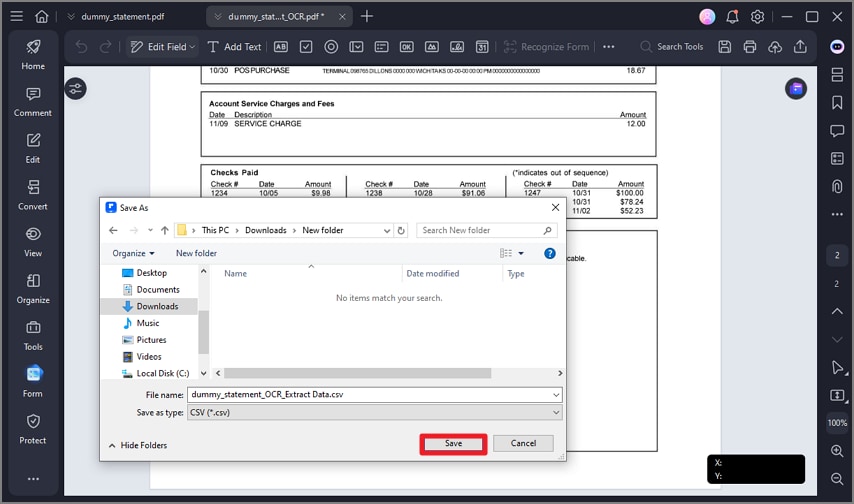Open the notifications bell
This screenshot has height=504, width=854.
tap(733, 17)
